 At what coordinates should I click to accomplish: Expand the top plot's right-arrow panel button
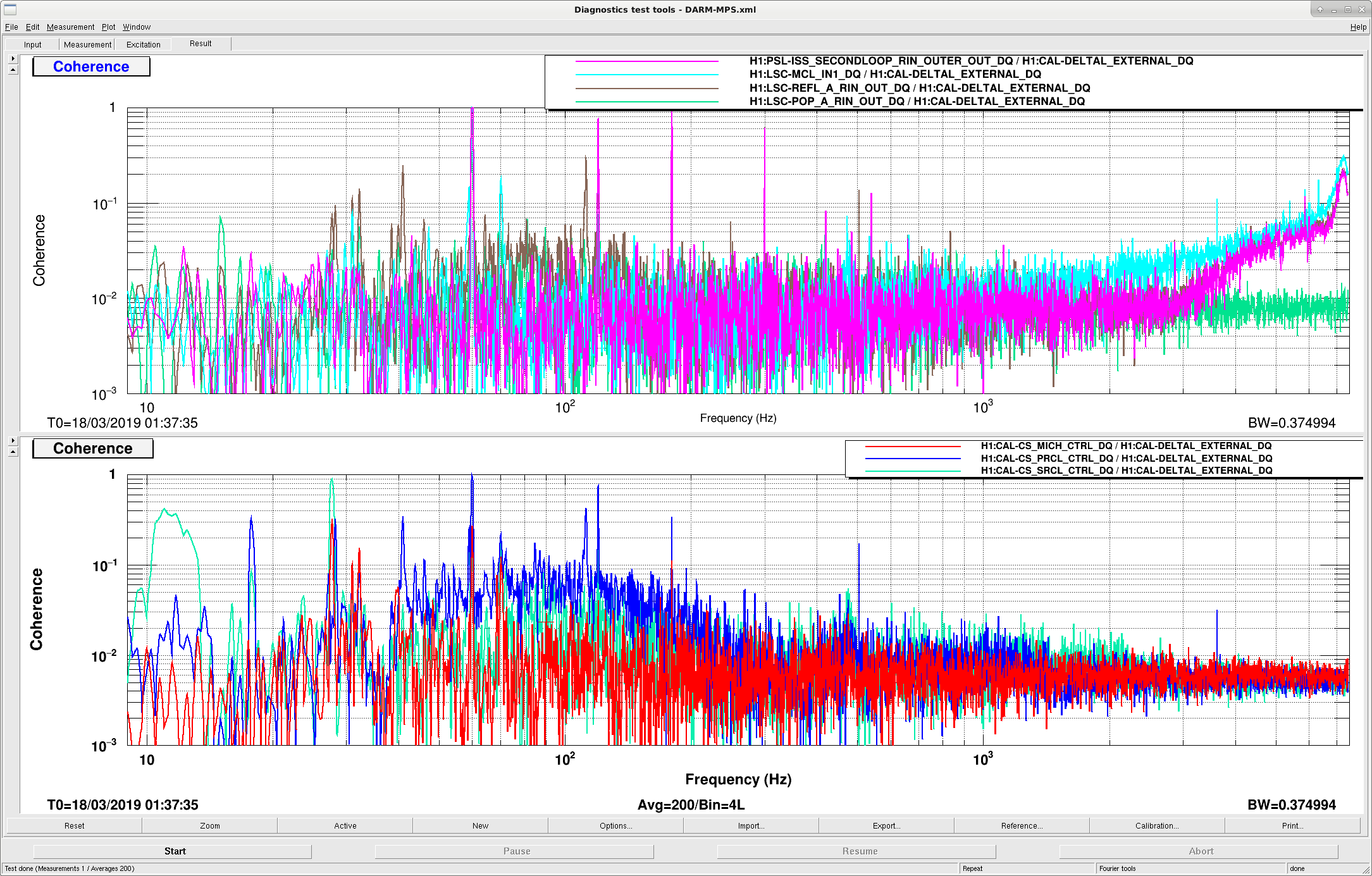[13, 58]
